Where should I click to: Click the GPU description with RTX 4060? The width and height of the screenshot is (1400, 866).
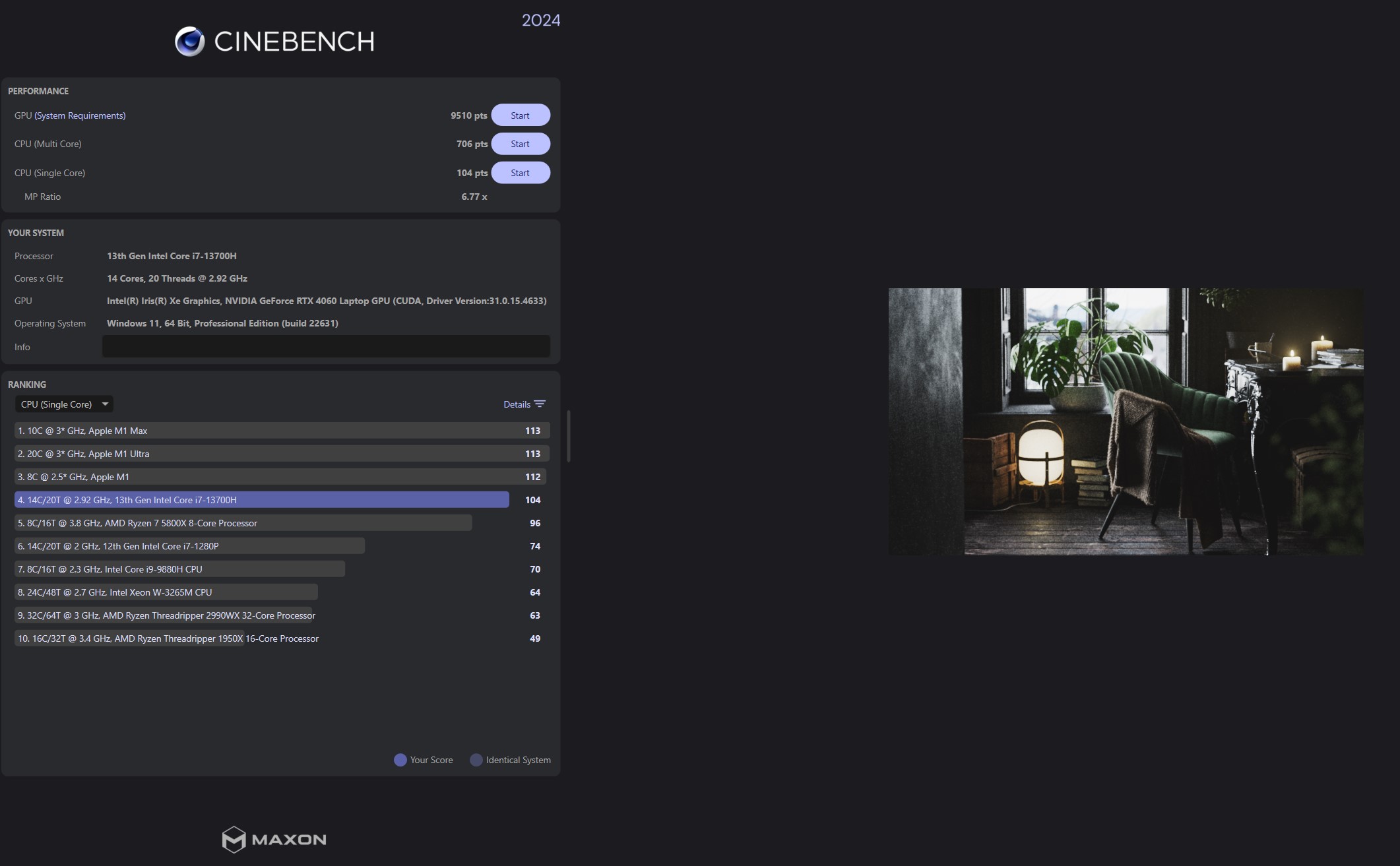point(327,301)
